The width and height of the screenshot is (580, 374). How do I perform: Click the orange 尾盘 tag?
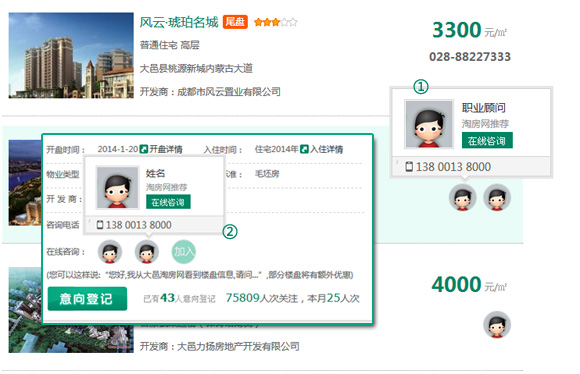[x=235, y=22]
